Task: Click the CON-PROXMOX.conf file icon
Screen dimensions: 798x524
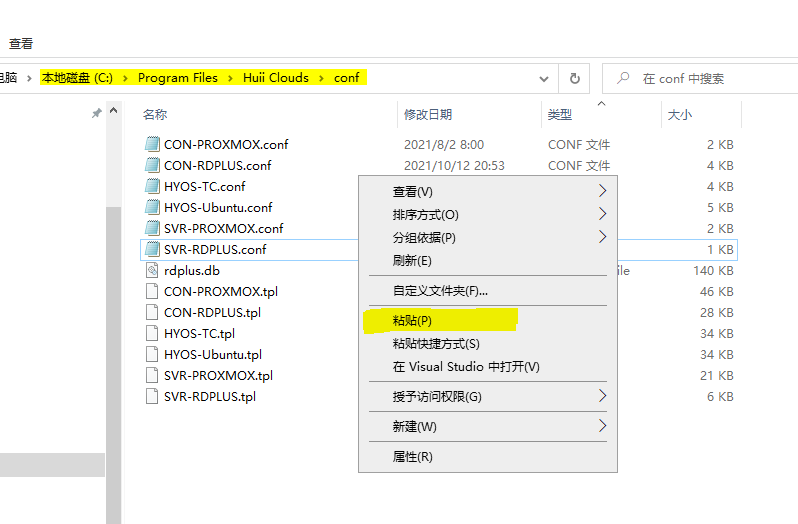Action: (152, 144)
